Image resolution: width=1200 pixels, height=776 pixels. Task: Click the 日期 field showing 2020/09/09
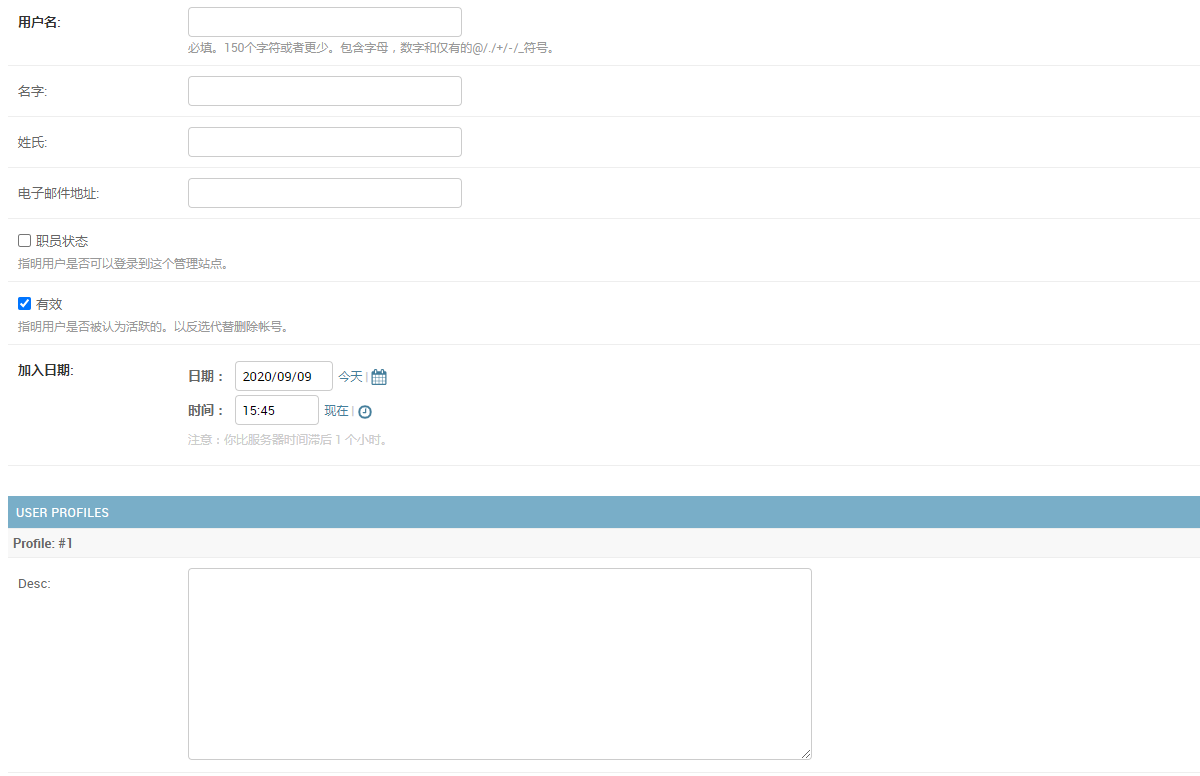tap(284, 376)
